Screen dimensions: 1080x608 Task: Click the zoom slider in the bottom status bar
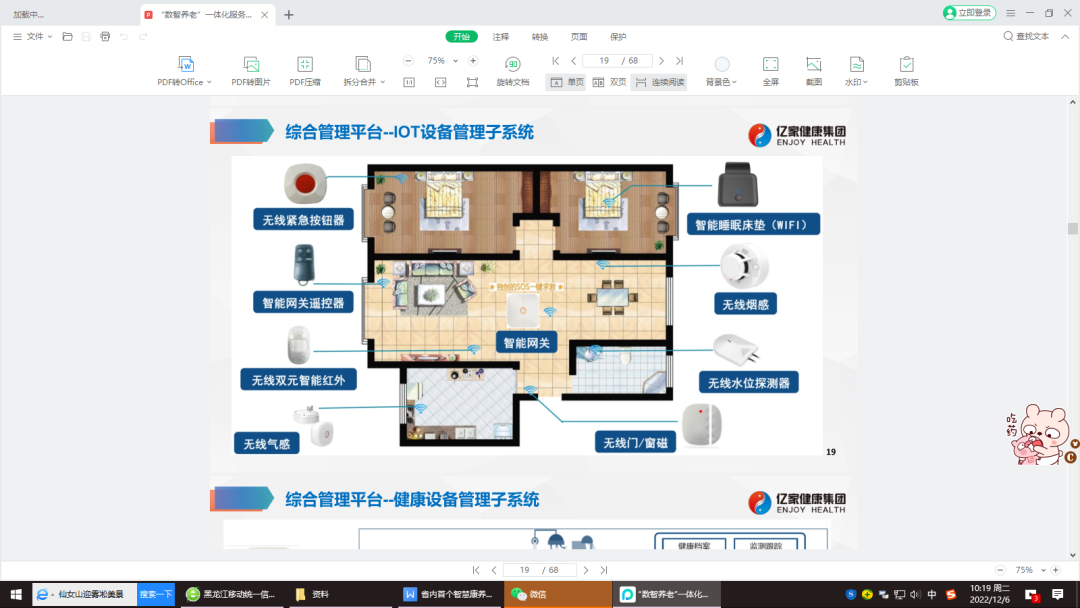1025,570
